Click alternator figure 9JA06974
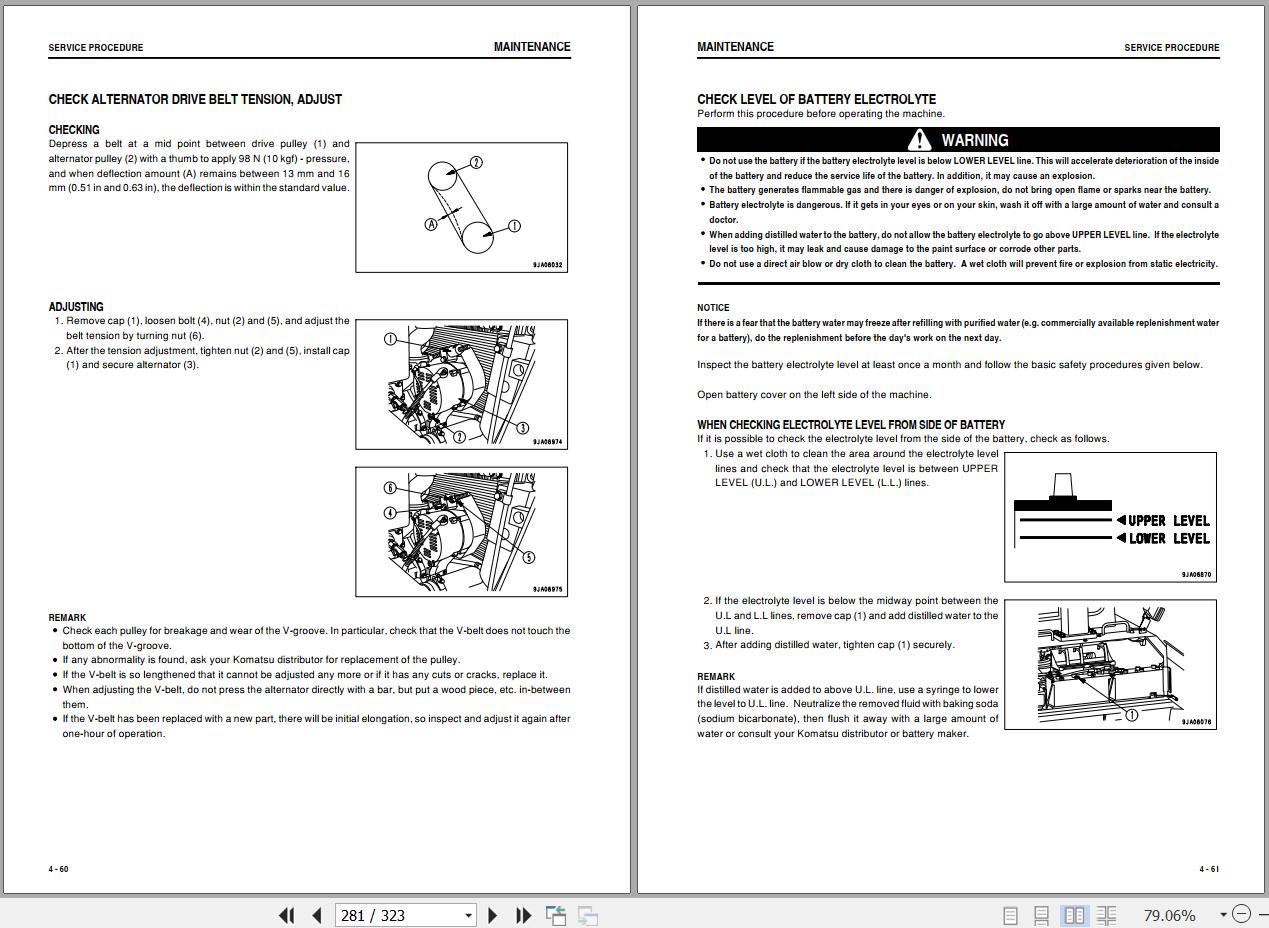Image resolution: width=1269 pixels, height=928 pixels. [461, 384]
